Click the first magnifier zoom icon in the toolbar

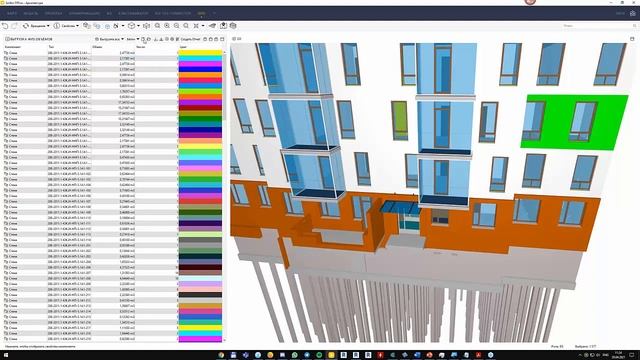click(x=158, y=26)
